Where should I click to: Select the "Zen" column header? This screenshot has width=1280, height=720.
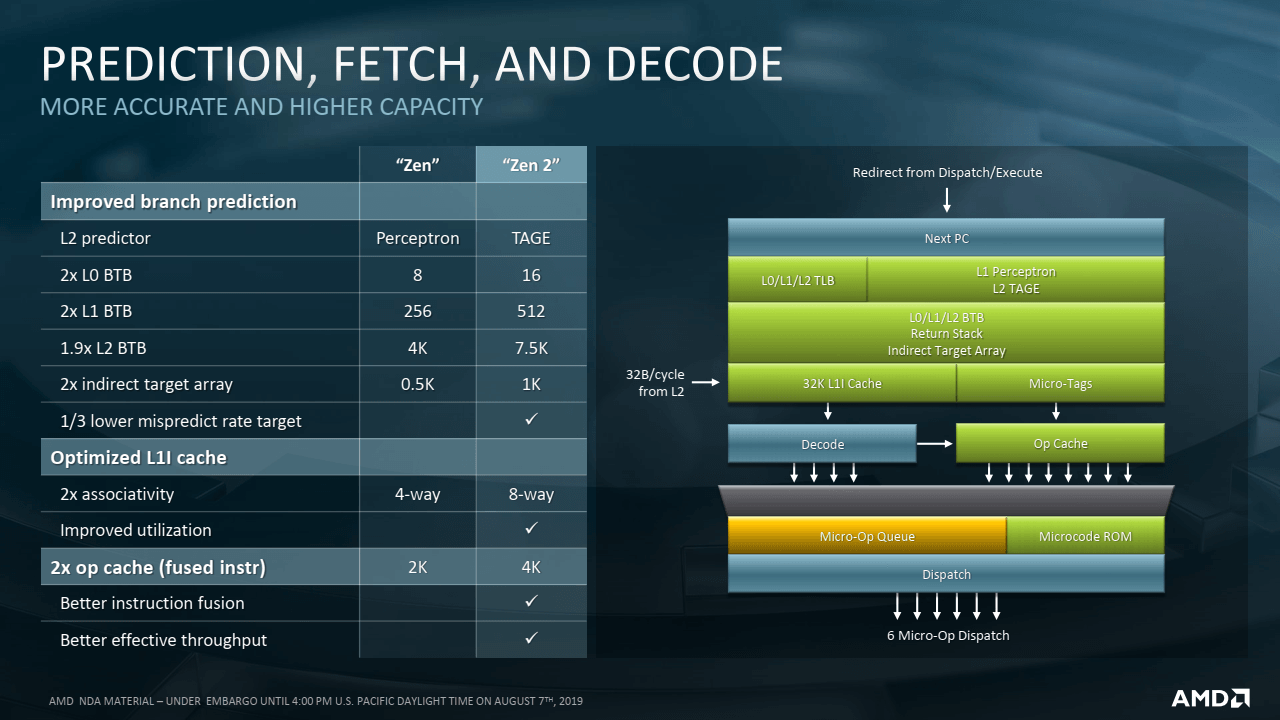point(418,165)
